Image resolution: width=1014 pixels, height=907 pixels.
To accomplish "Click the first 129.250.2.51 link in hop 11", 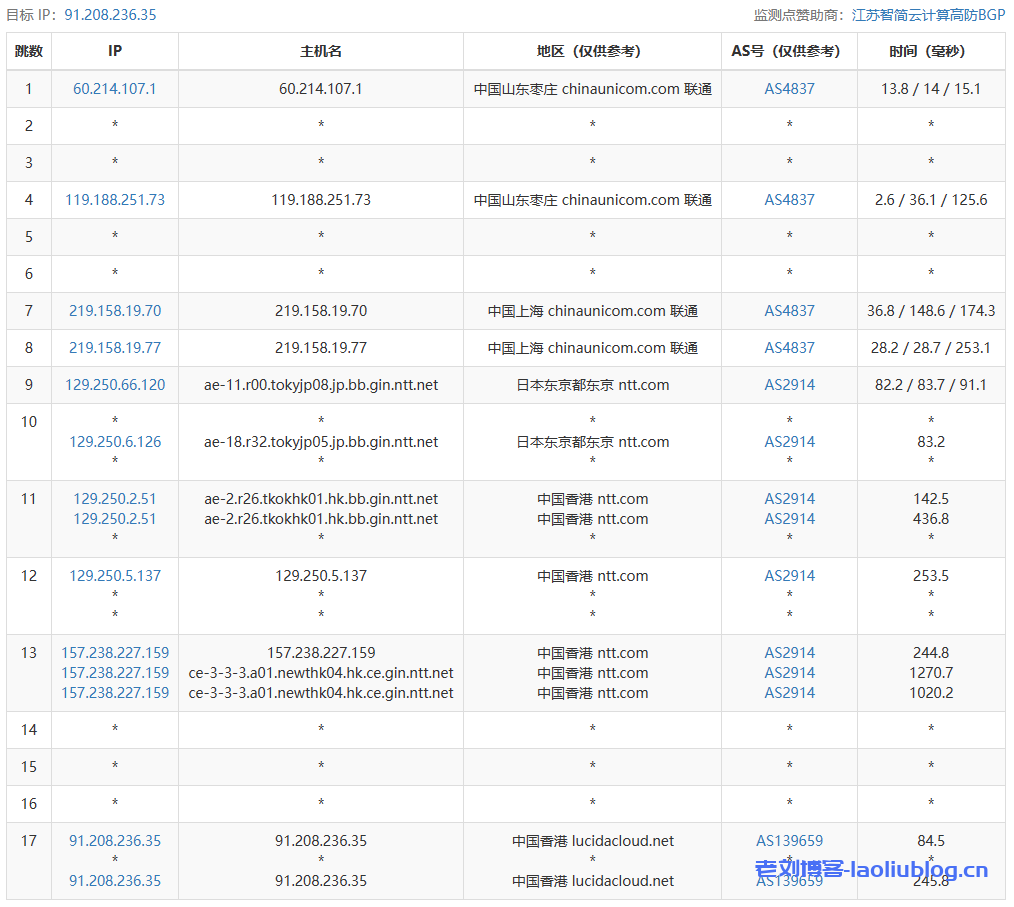I will 115,499.
